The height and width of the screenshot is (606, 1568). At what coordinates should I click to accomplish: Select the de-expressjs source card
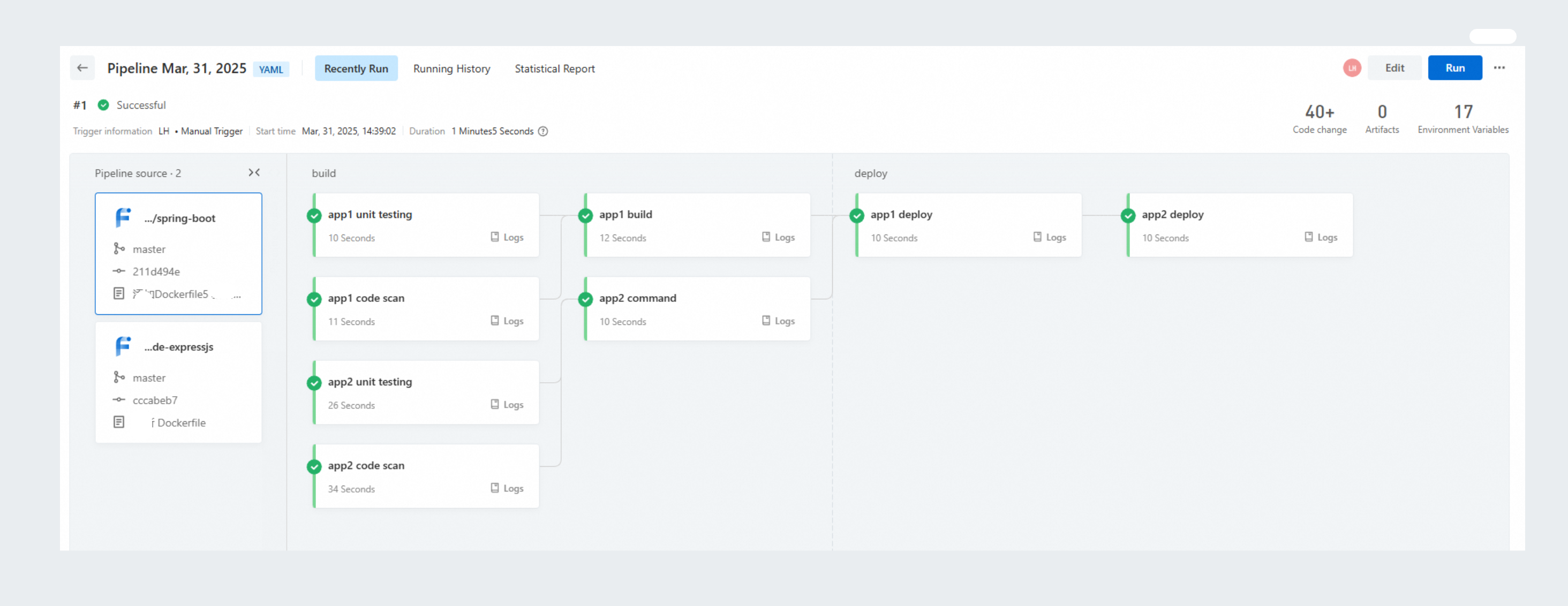(178, 382)
